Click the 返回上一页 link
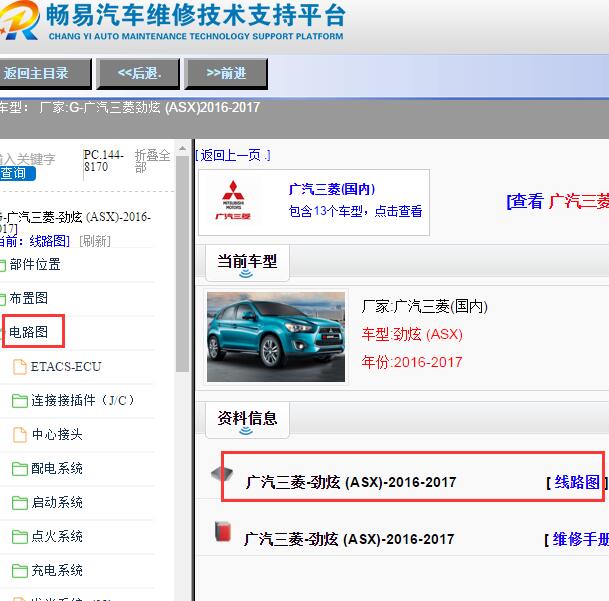The width and height of the screenshot is (609, 601). click(232, 155)
